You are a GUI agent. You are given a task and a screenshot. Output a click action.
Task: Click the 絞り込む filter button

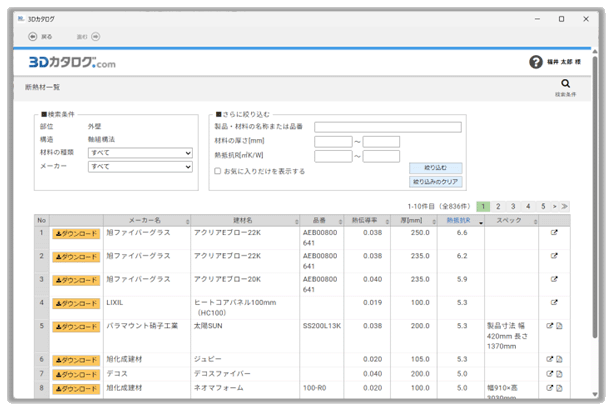pos(436,168)
